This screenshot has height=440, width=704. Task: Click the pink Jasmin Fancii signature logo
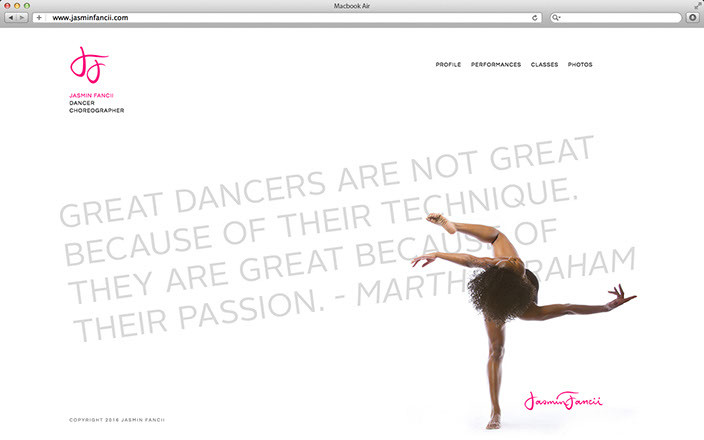click(563, 401)
